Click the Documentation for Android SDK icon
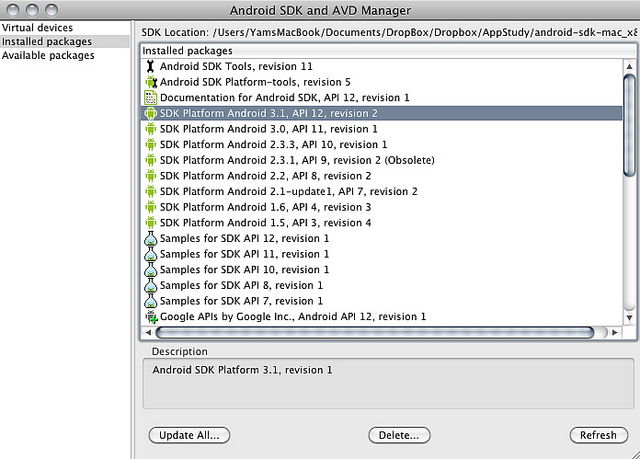This screenshot has width=640, height=459. (151, 98)
